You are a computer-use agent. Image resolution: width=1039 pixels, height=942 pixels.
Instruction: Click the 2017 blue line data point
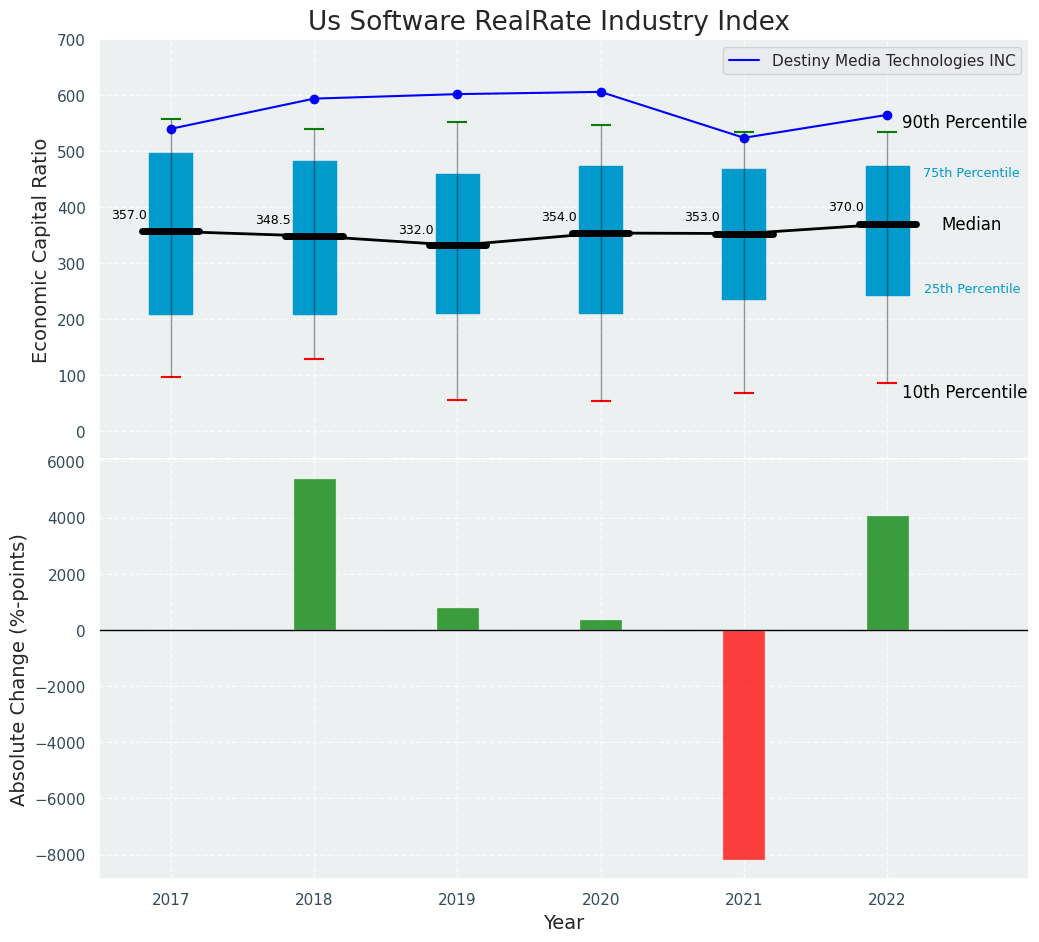click(x=171, y=129)
